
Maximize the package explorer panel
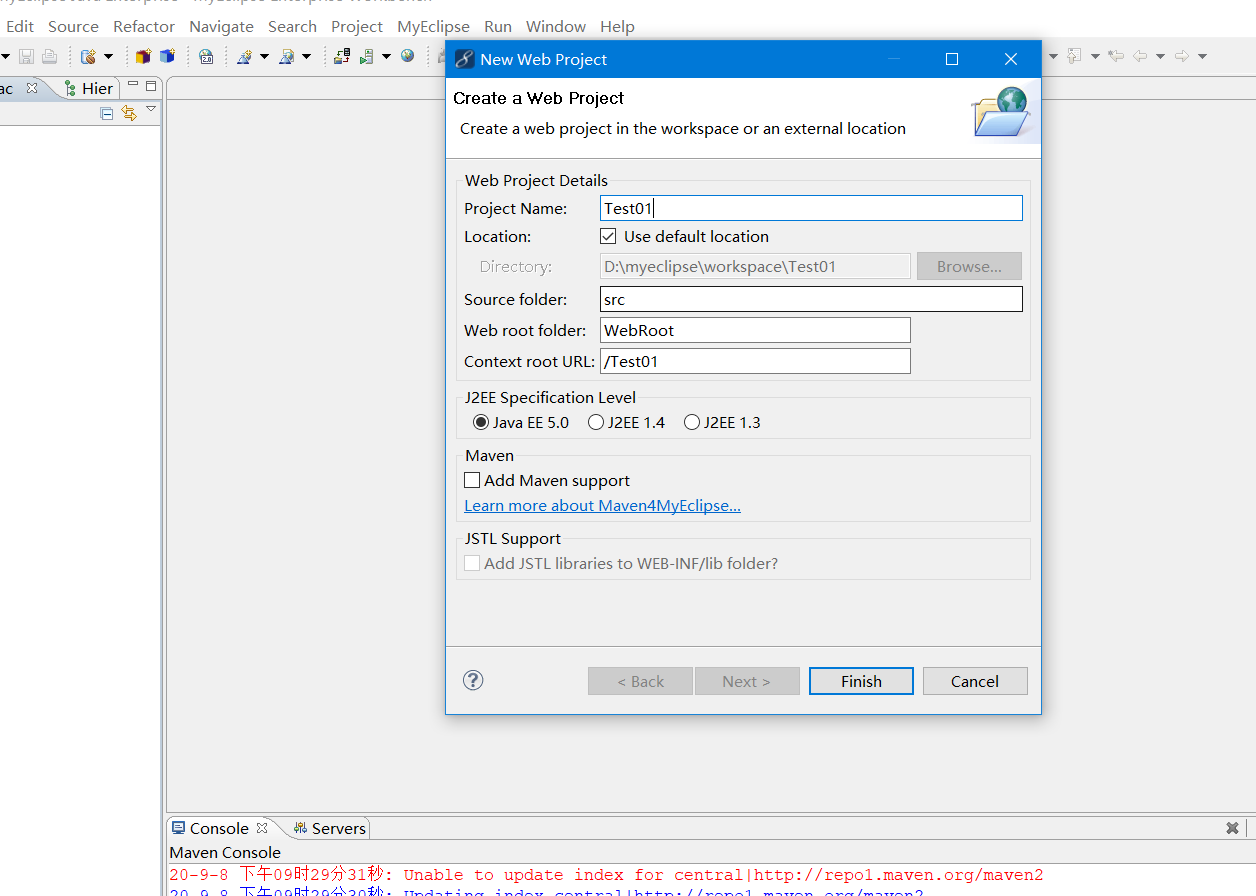(151, 86)
